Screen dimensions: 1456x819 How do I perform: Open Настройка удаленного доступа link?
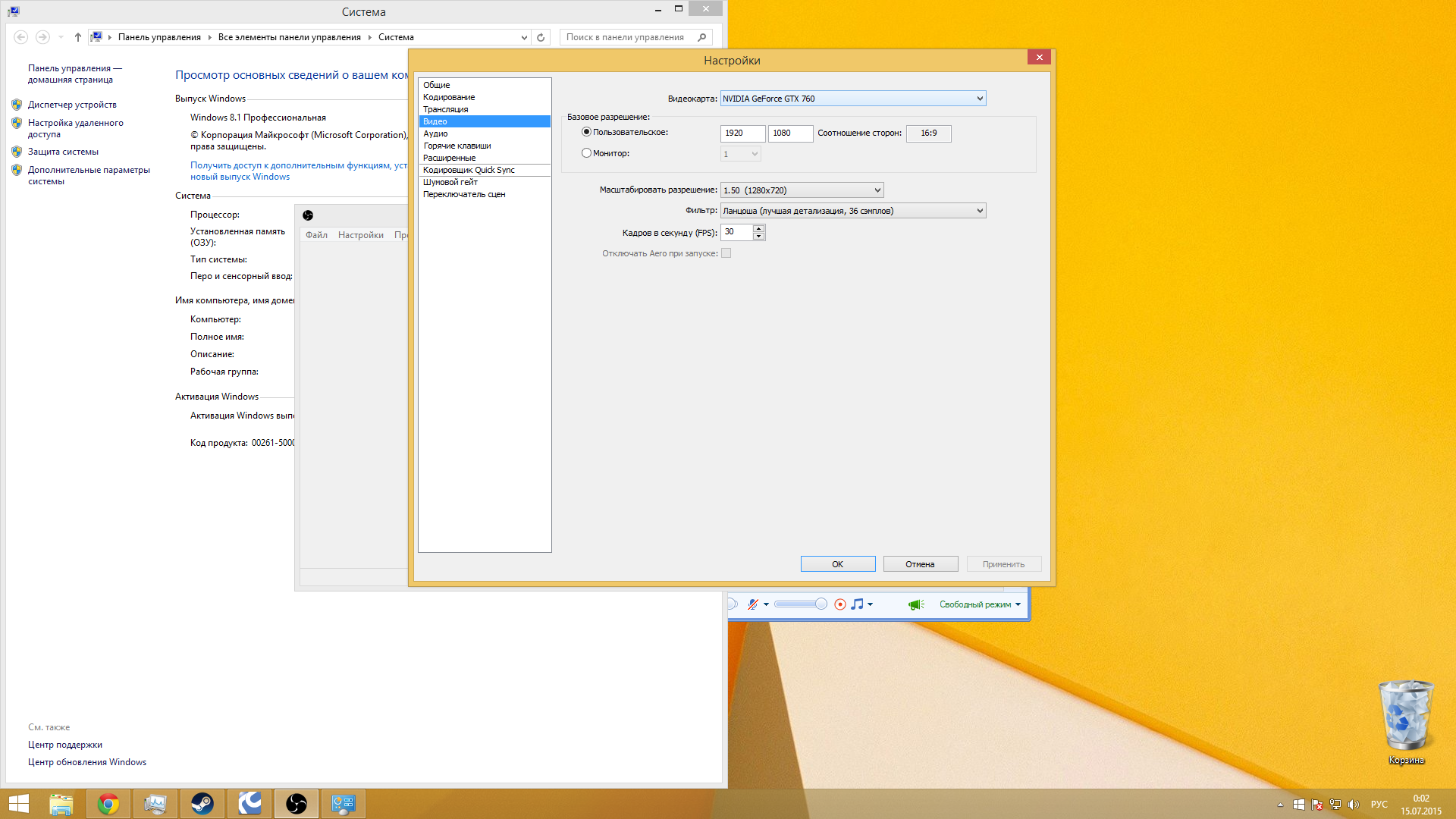coord(76,128)
